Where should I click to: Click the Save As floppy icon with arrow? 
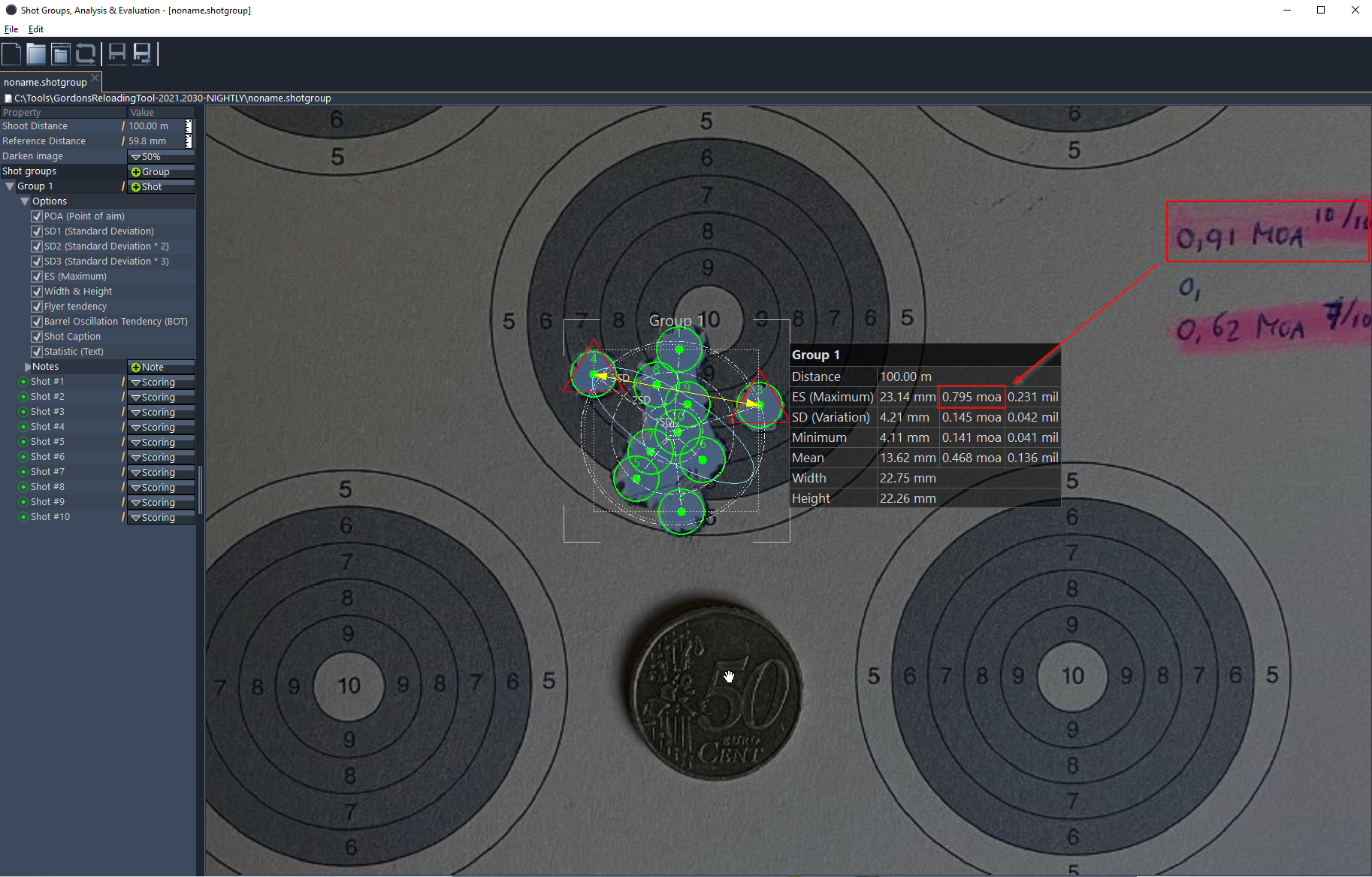coord(142,54)
